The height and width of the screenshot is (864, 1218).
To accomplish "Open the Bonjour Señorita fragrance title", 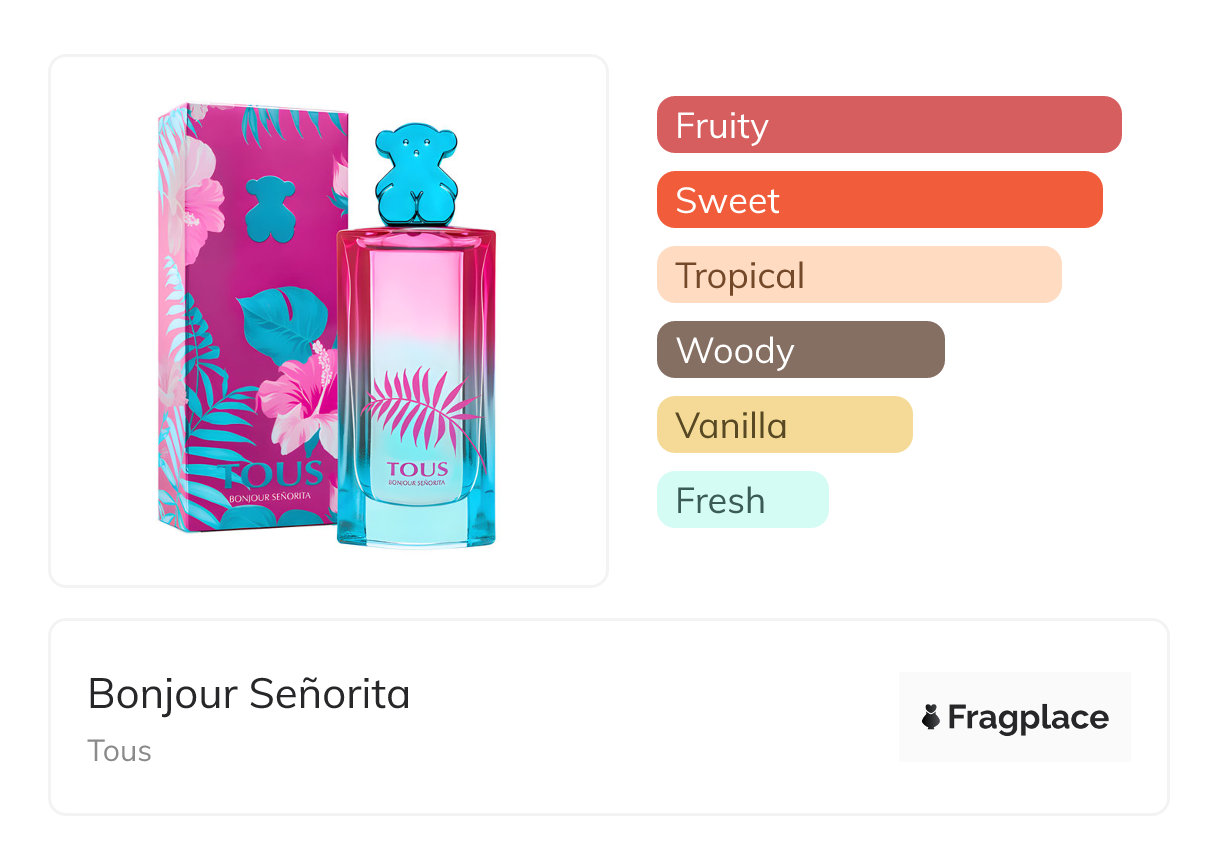I will 249,694.
